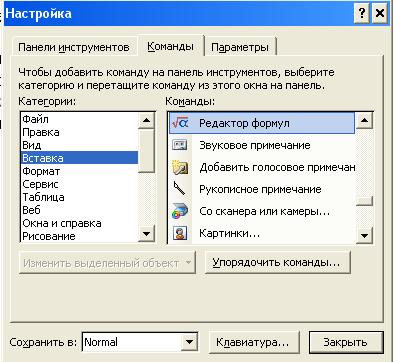Image resolution: width=393 pixels, height=362 pixels.
Task: Expand the Изменить выделенный объект dropdown
Action: coord(188,263)
